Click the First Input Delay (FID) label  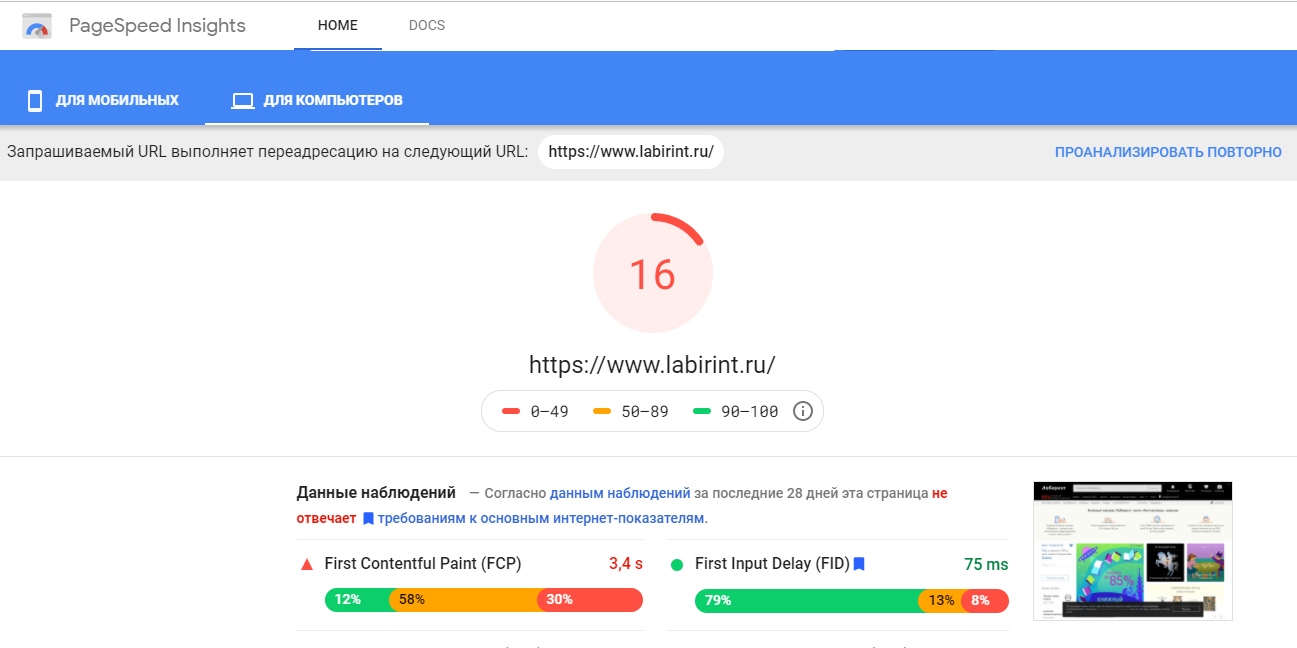click(772, 564)
